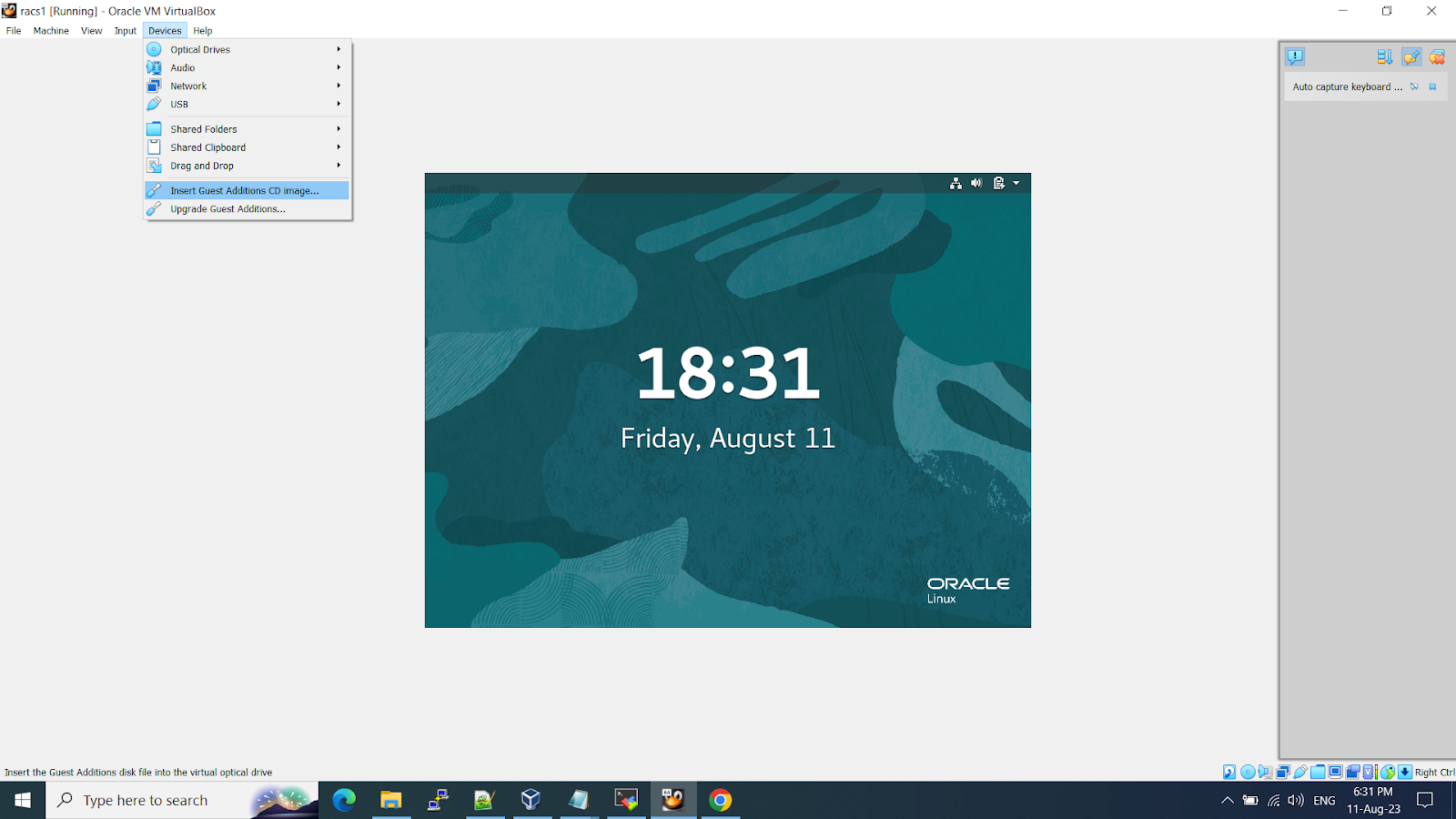
Task: Show hidden system tray icons
Action: (1227, 800)
